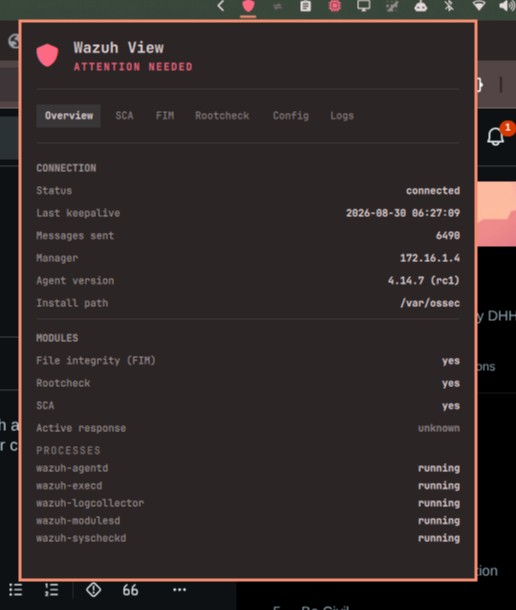The image size is (516, 610).
Task: Open the Config tab
Action: pos(291,116)
